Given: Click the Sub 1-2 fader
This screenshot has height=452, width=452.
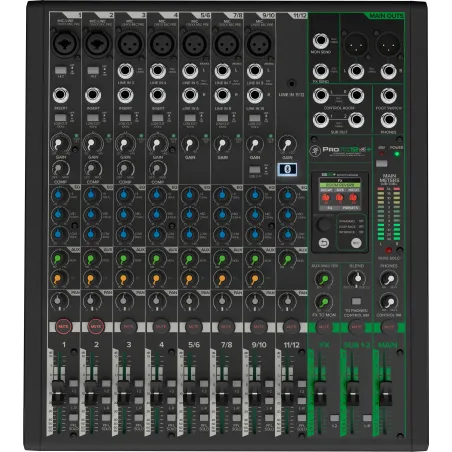Looking at the screenshot, I should click(353, 393).
